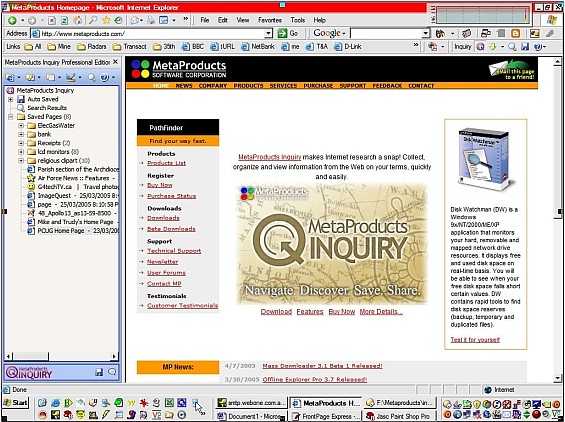Click the Inquiry panel search magnifier icon
The width and height of the screenshot is (565, 422).
click(92, 77)
